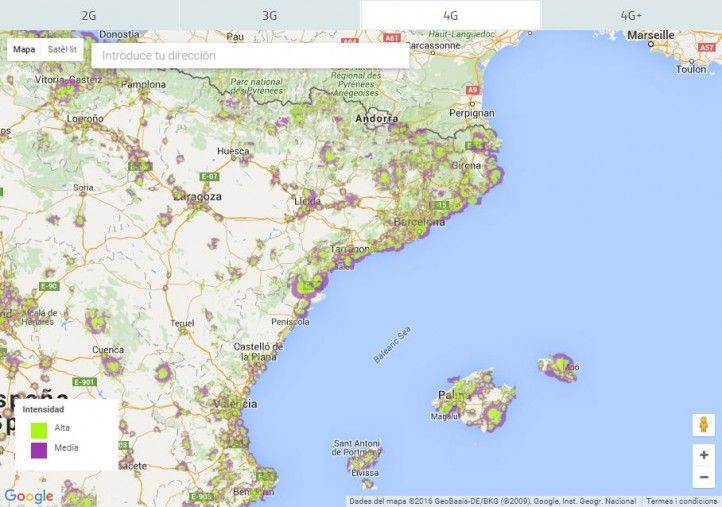
Task: Click the E-901 road sign marker
Action: pyautogui.click(x=85, y=382)
